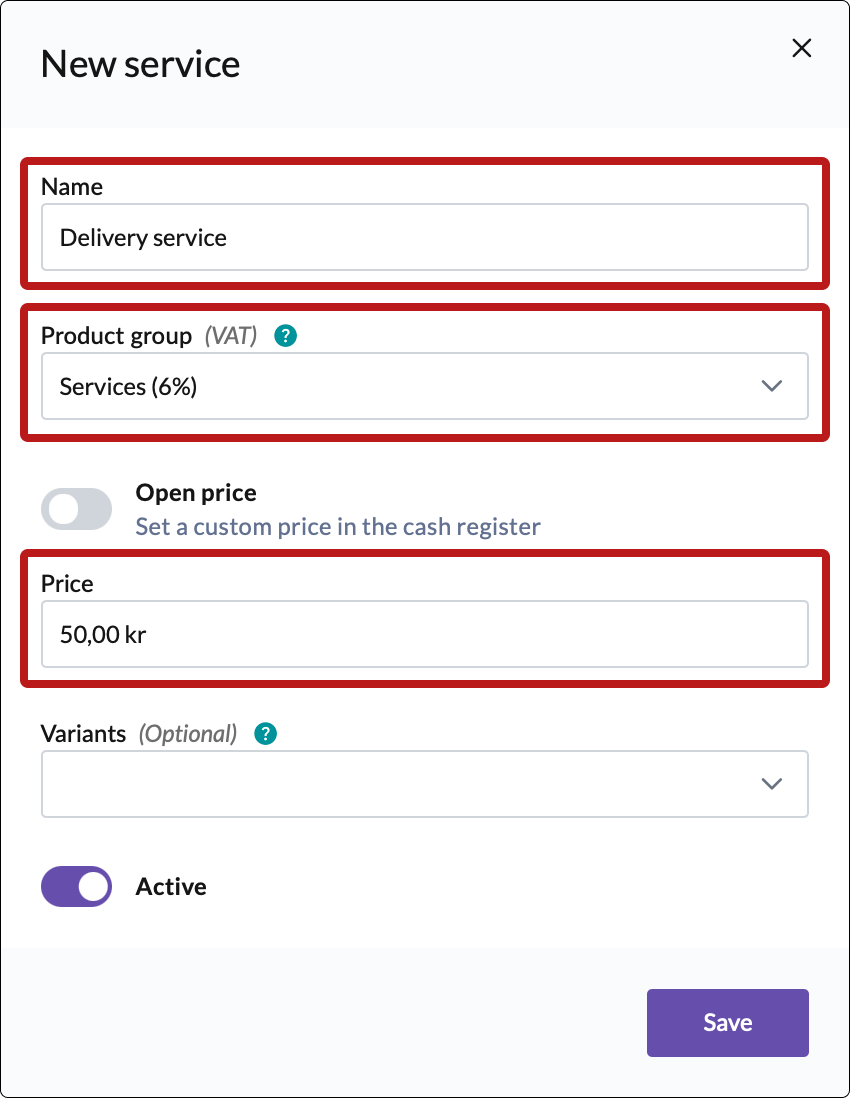The width and height of the screenshot is (850, 1098).
Task: Click the (Optional) text beside Variants
Action: 188,734
